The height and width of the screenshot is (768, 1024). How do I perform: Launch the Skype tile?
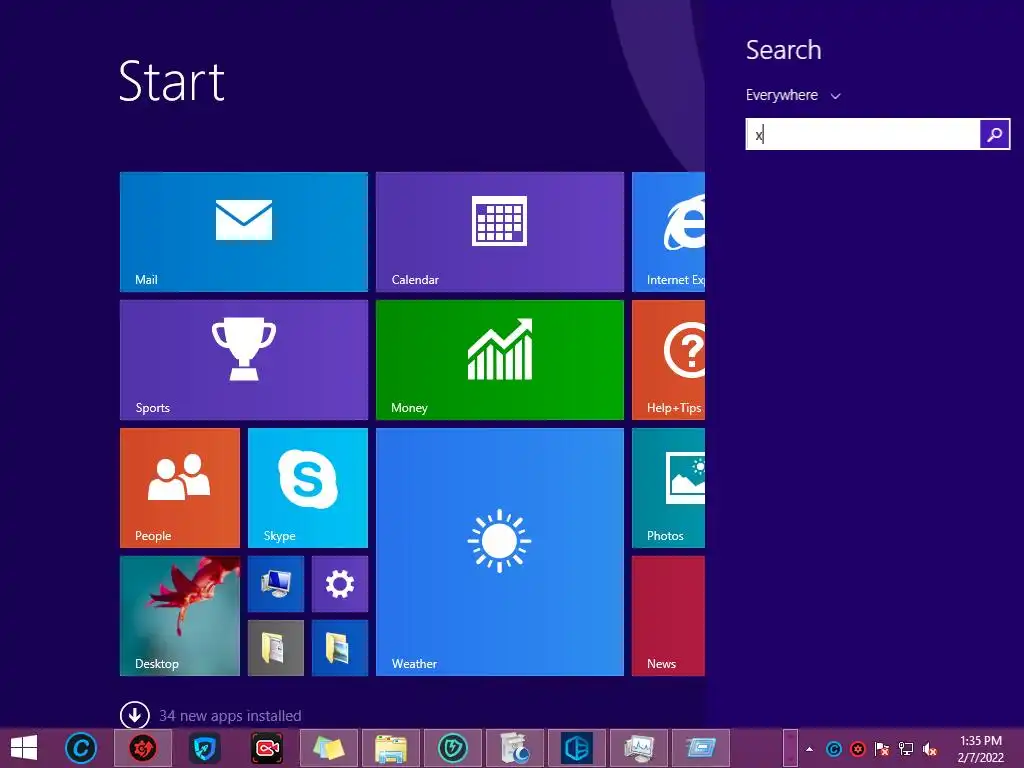(308, 488)
